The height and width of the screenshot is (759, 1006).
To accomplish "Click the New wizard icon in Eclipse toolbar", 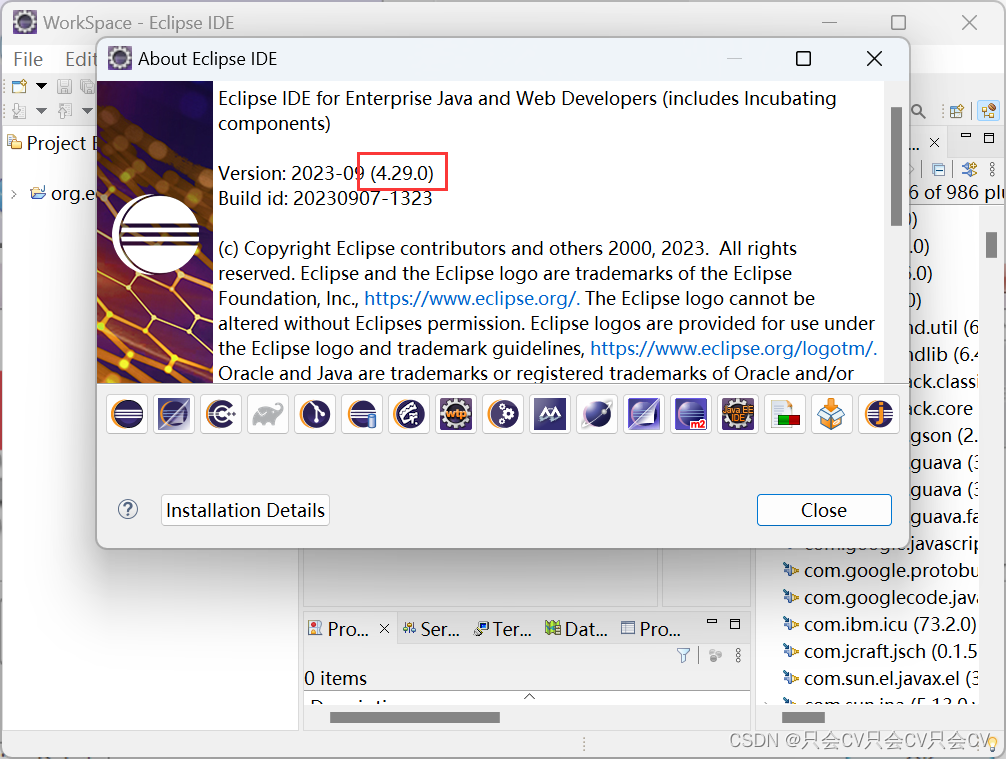I will point(19,86).
